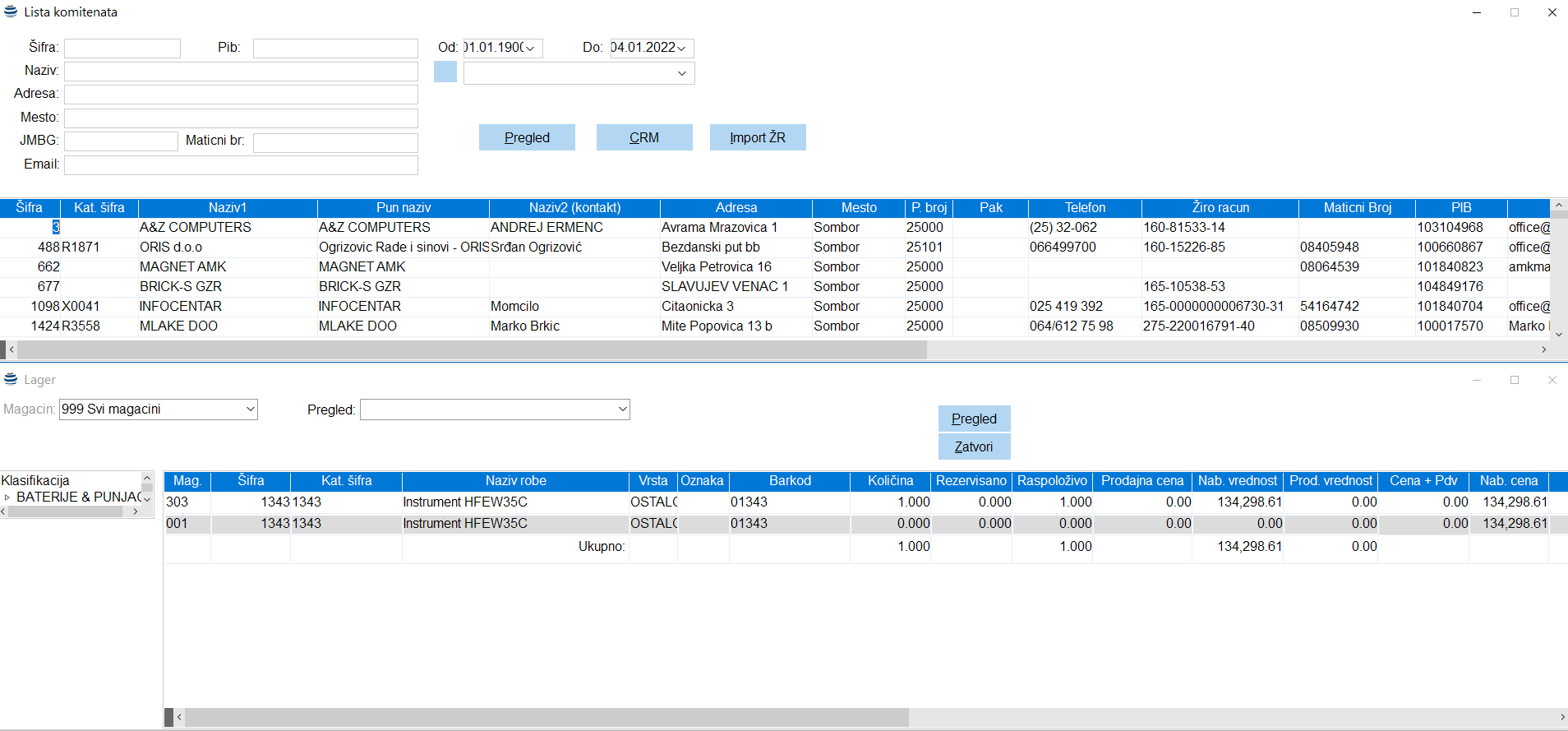This screenshot has height=731, width=1568.
Task: Open the Pregled combo box in Lager
Action: [622, 409]
